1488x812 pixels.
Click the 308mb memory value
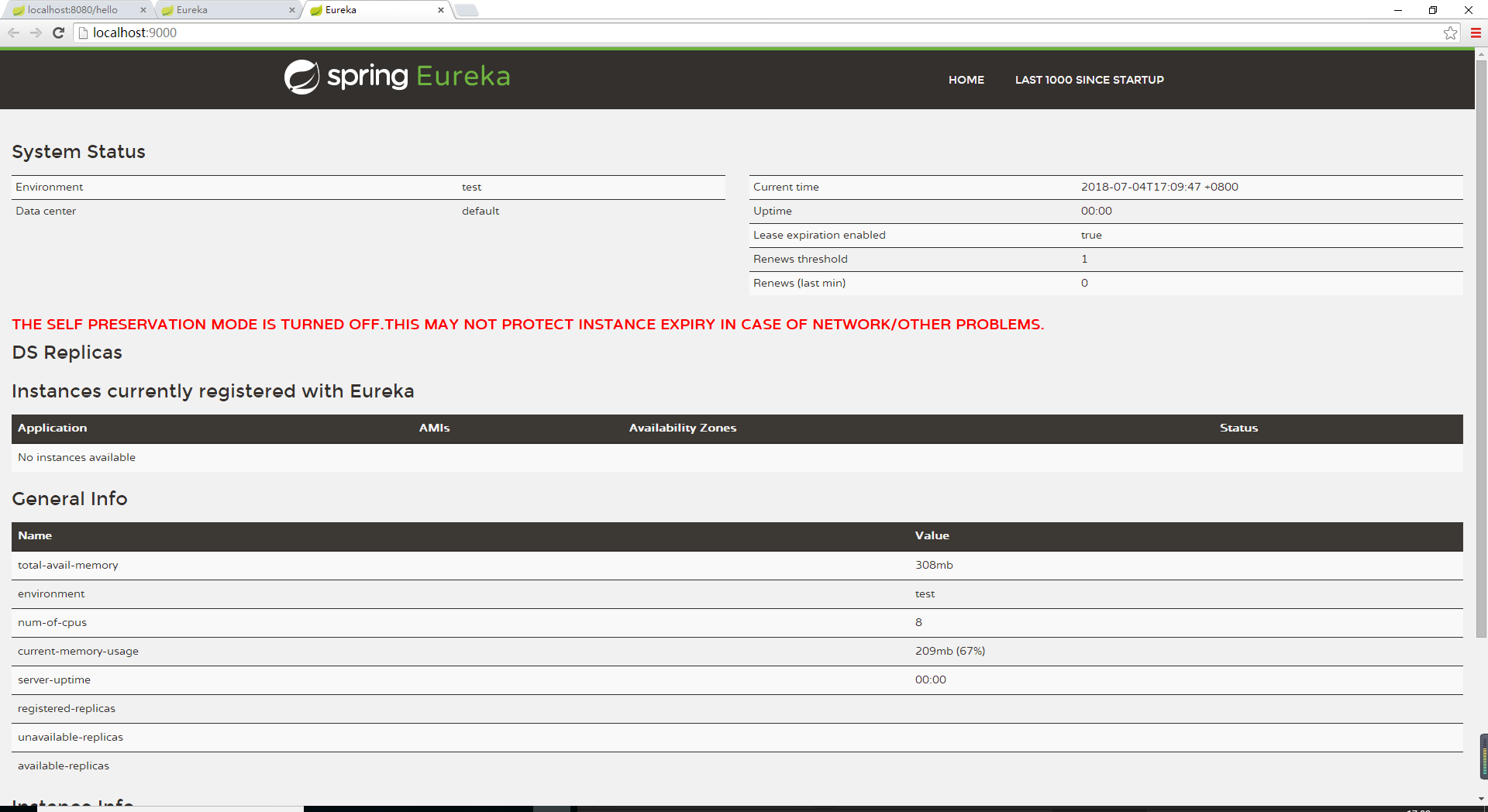click(x=934, y=566)
